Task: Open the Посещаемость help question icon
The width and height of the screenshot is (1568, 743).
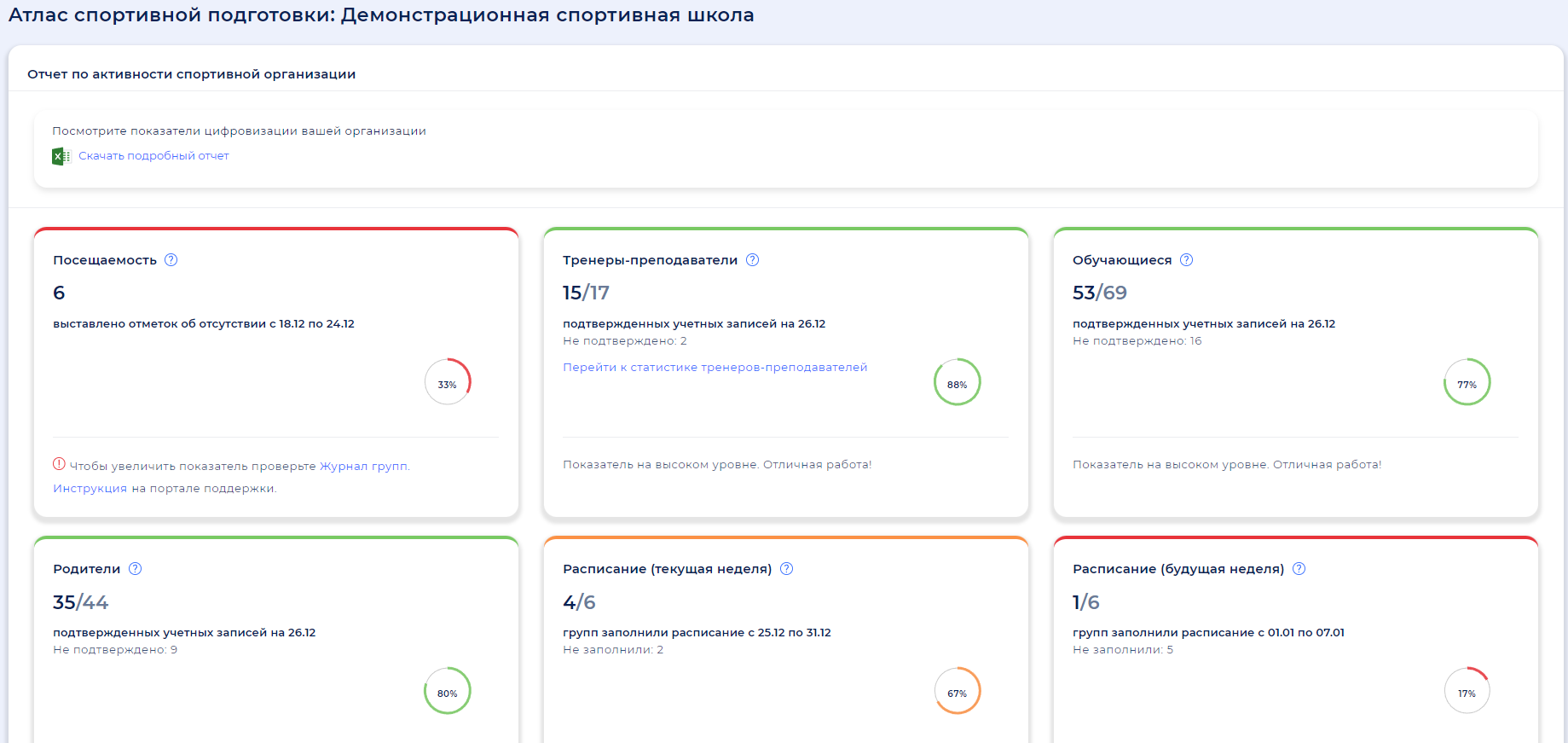Action: [171, 260]
